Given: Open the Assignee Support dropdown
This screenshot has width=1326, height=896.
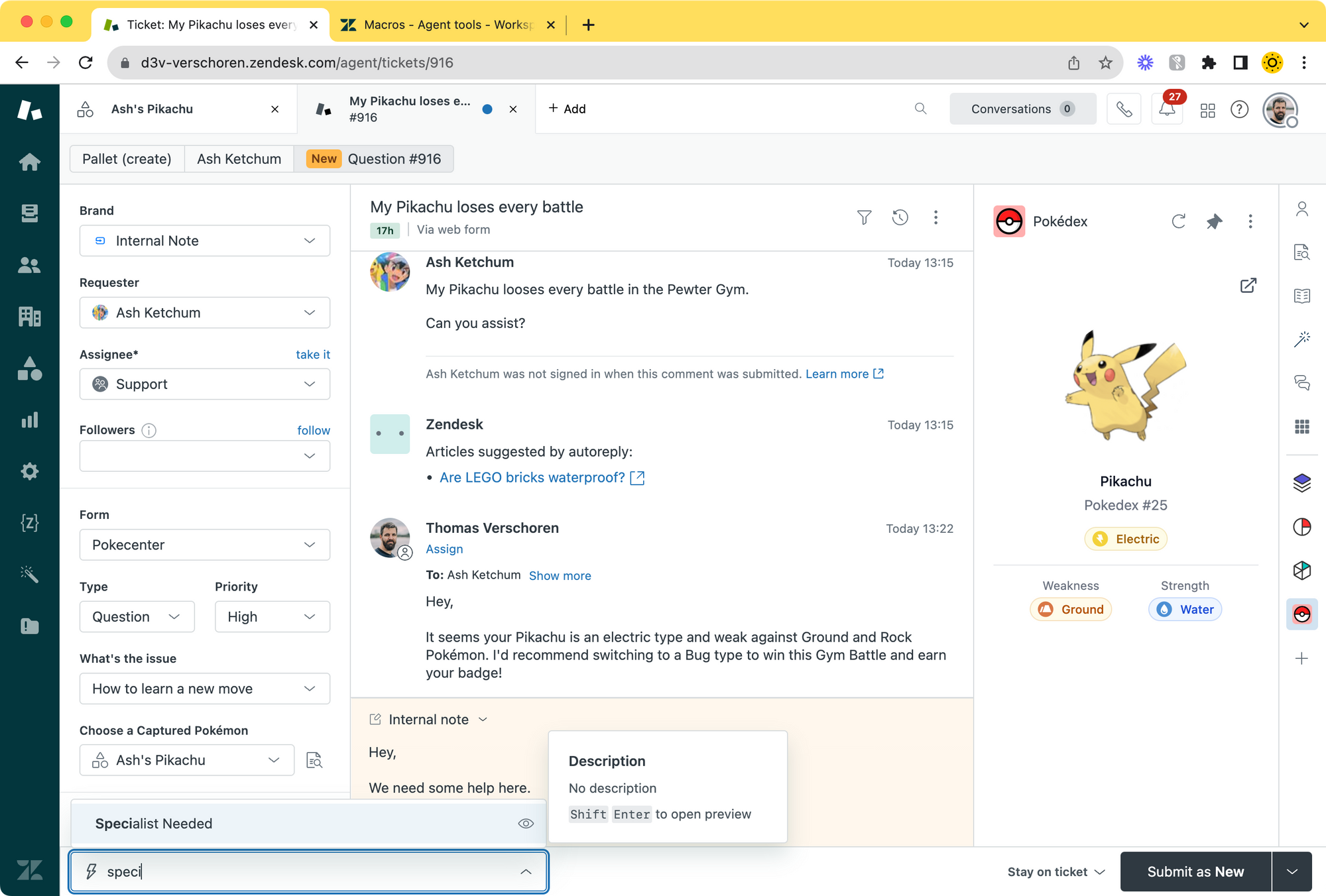Looking at the screenshot, I should point(204,384).
